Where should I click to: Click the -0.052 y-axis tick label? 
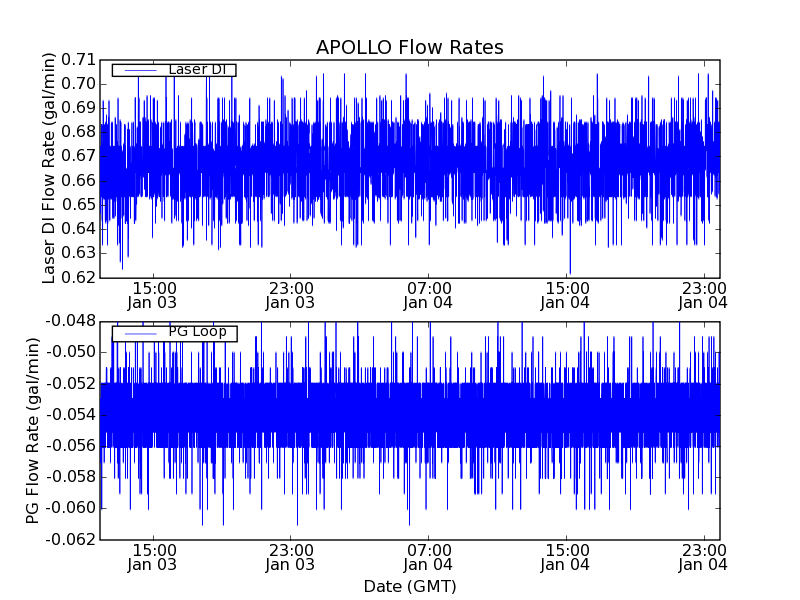(x=70, y=384)
